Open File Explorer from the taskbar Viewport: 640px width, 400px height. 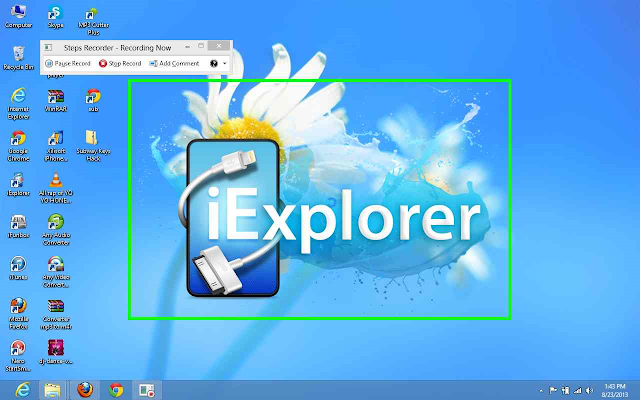tap(52, 390)
